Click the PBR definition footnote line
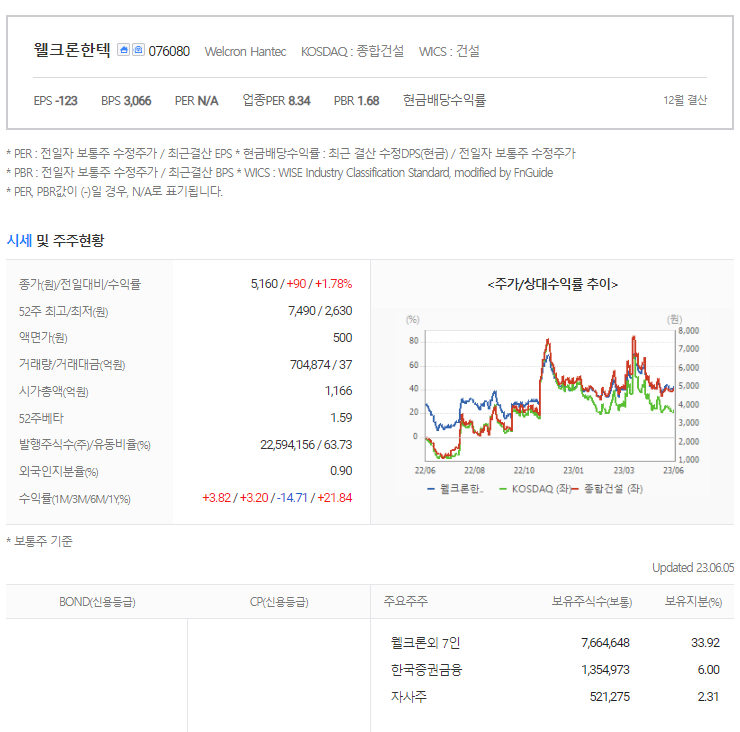This screenshot has width=740, height=732. pyautogui.click(x=279, y=173)
